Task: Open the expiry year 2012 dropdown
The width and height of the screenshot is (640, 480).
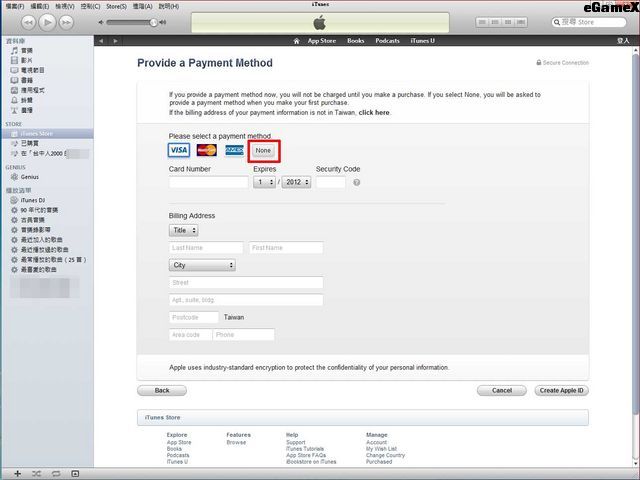Action: click(x=296, y=182)
